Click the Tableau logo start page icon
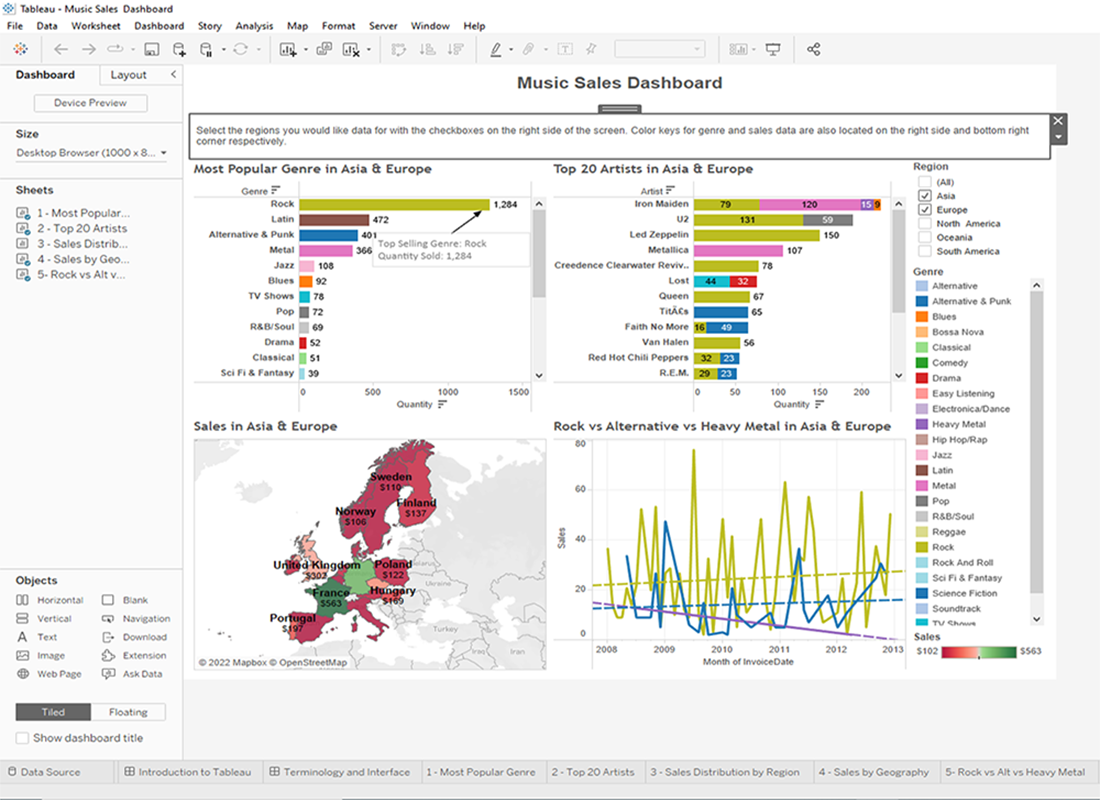The width and height of the screenshot is (1100, 800). click(20, 49)
